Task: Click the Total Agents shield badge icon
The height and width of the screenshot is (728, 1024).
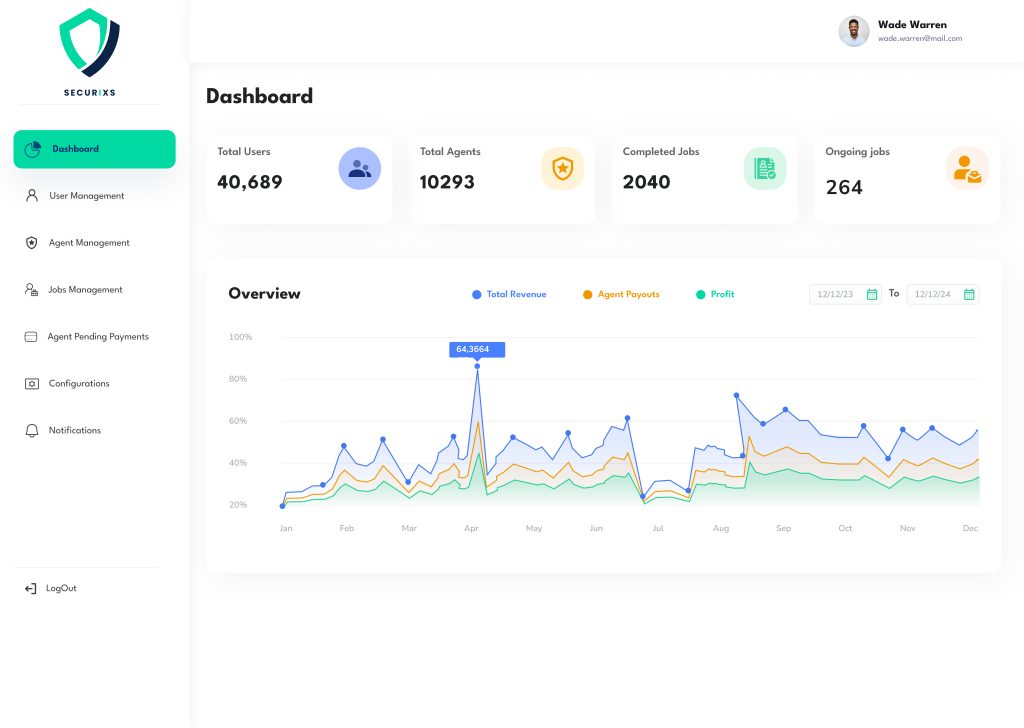Action: 562,169
